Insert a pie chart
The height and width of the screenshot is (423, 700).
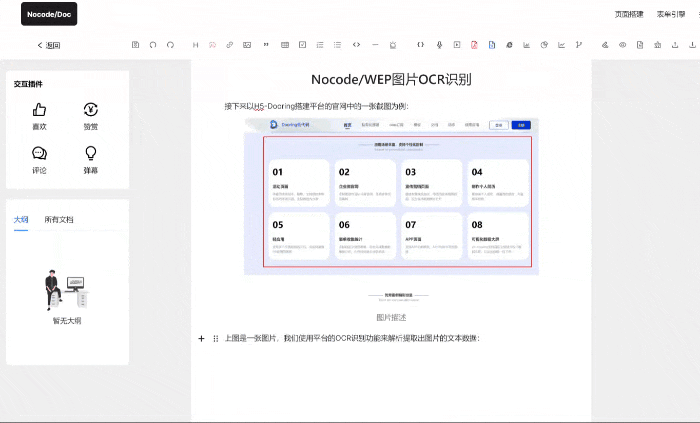pyautogui.click(x=544, y=45)
